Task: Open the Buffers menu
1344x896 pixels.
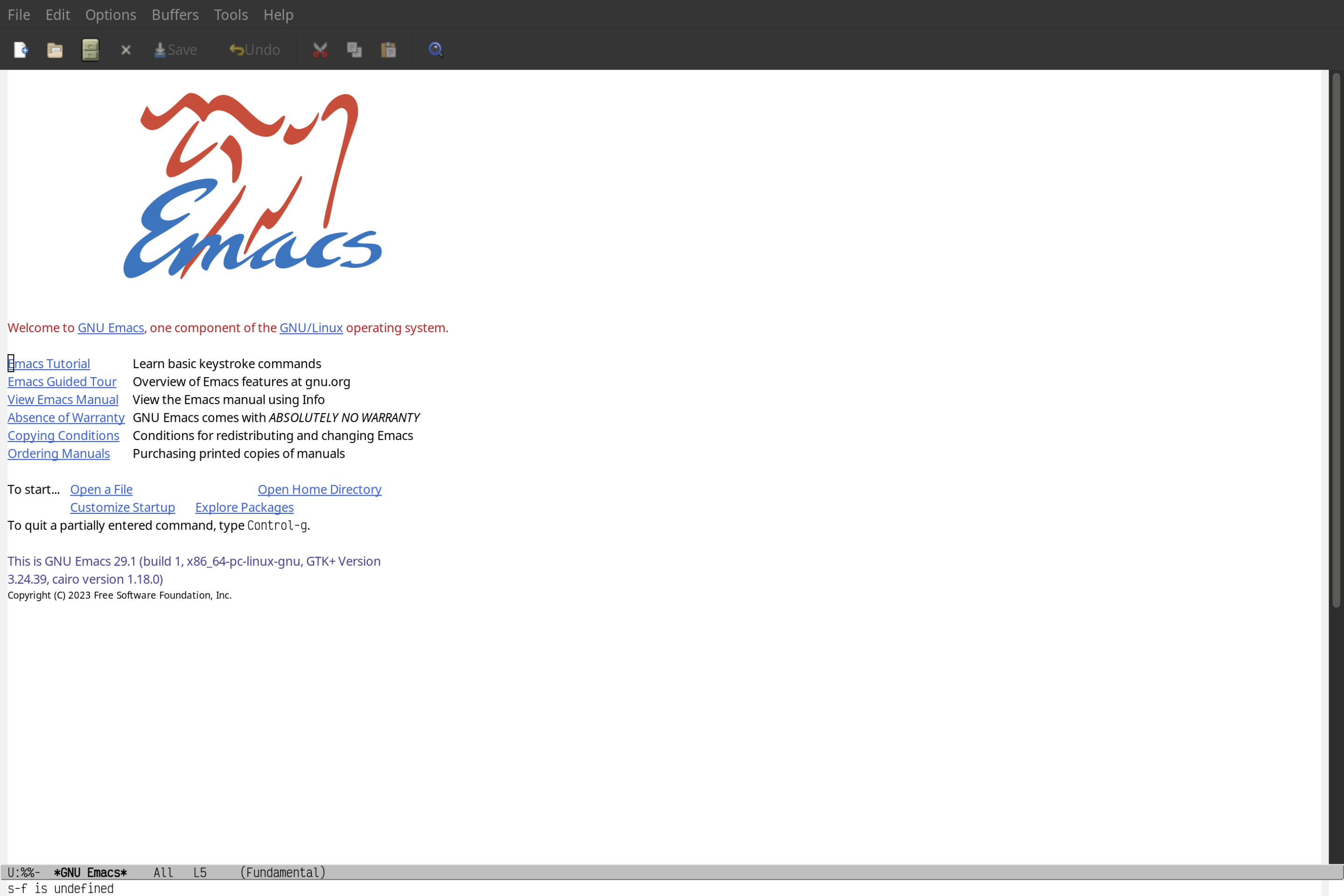Action: pyautogui.click(x=174, y=14)
